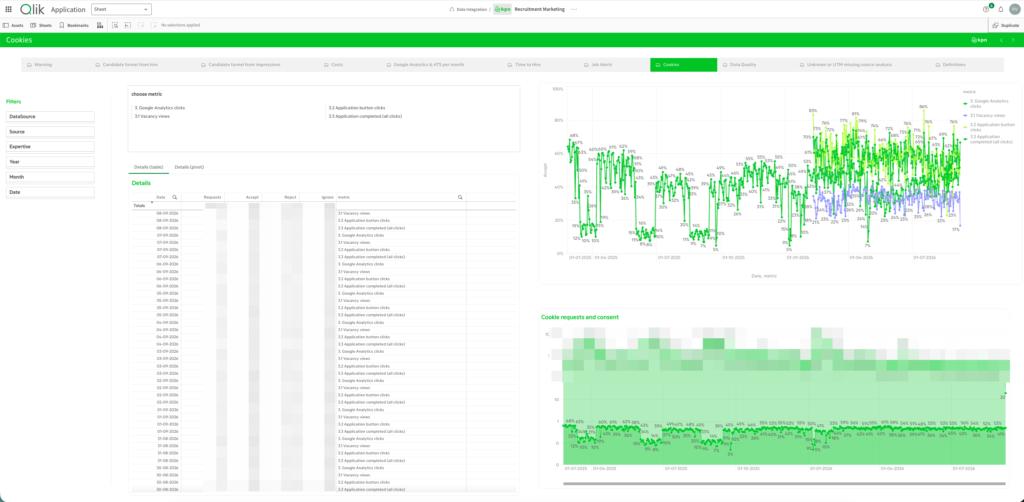
Task: Switch to the Details (pivot) tab
Action: [189, 167]
